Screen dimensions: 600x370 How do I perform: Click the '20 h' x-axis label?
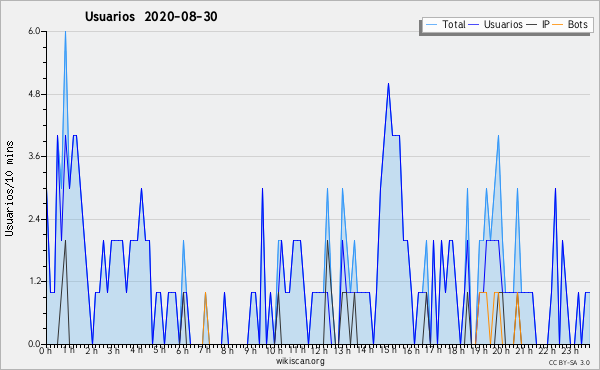tap(501, 351)
